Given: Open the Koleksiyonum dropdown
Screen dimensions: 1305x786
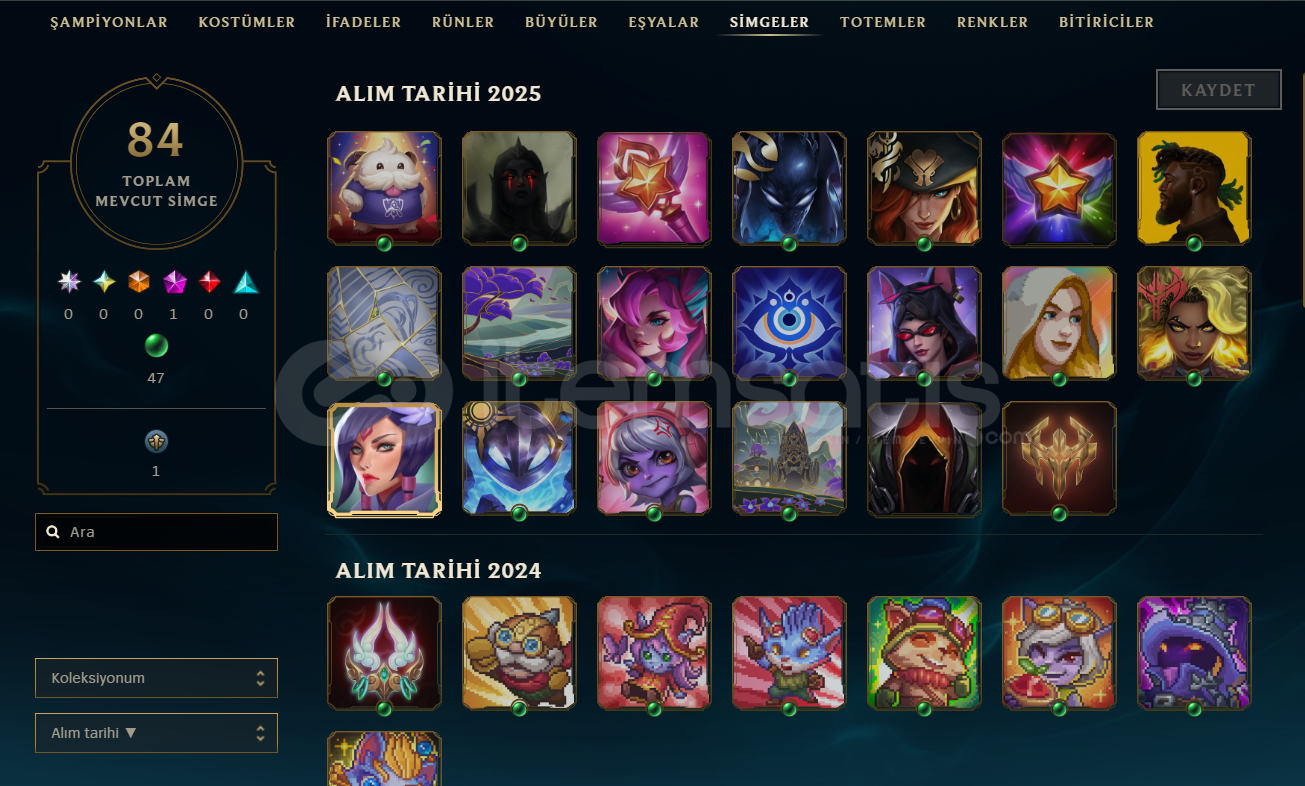Looking at the screenshot, I should 156,678.
